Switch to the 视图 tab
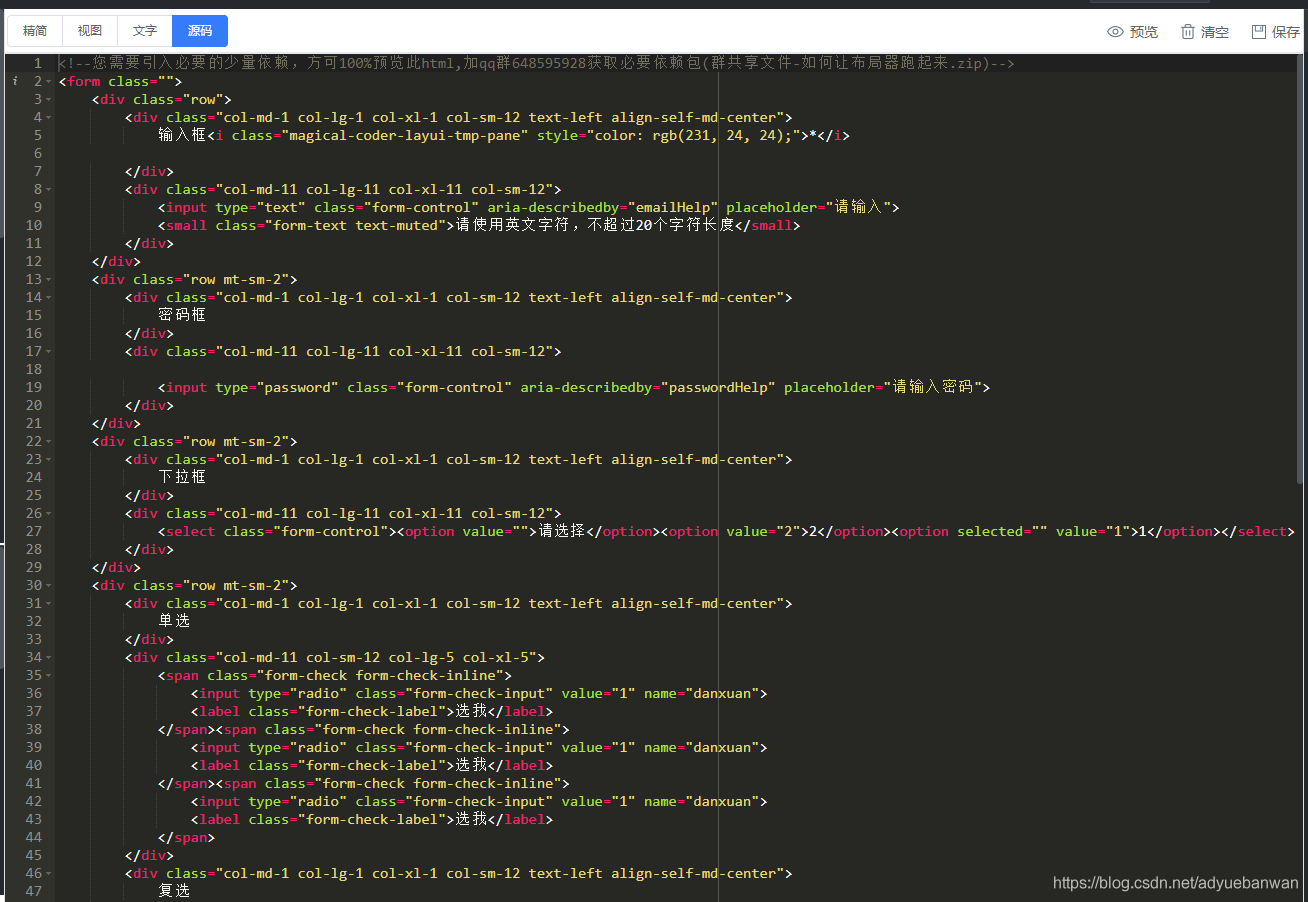1308x902 pixels. pyautogui.click(x=90, y=31)
